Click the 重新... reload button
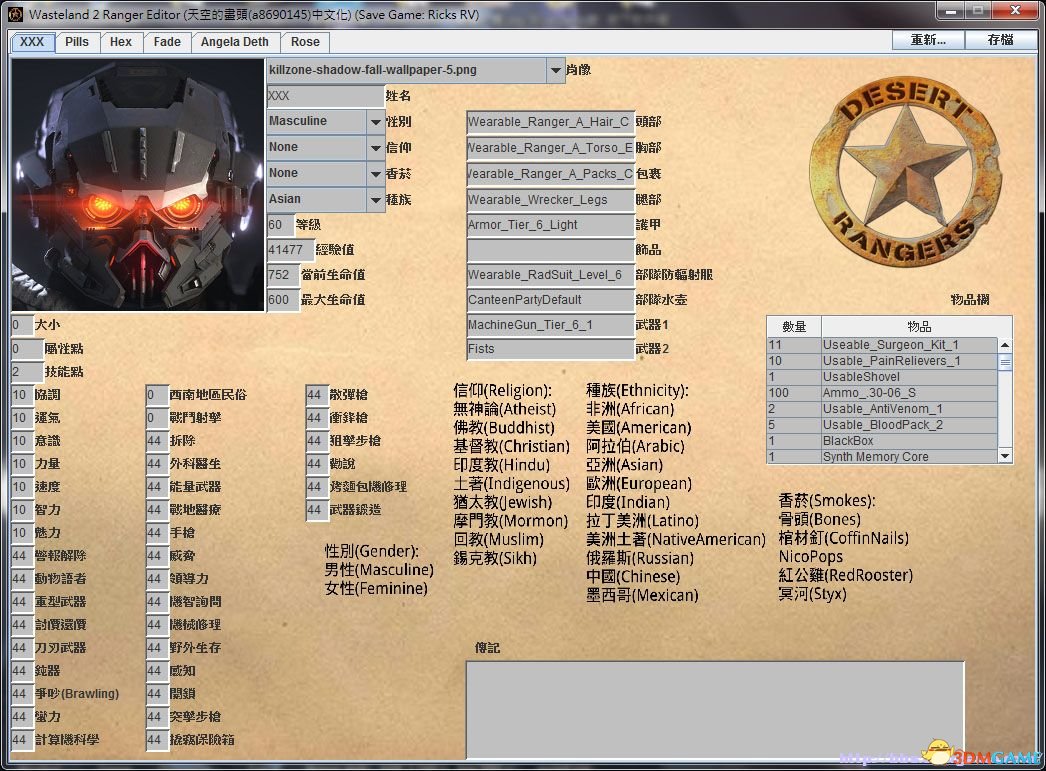 (x=928, y=40)
